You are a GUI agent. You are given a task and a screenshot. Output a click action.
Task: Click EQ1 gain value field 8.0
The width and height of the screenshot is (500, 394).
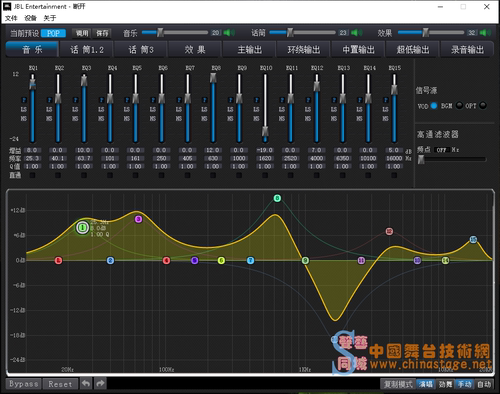click(x=32, y=150)
